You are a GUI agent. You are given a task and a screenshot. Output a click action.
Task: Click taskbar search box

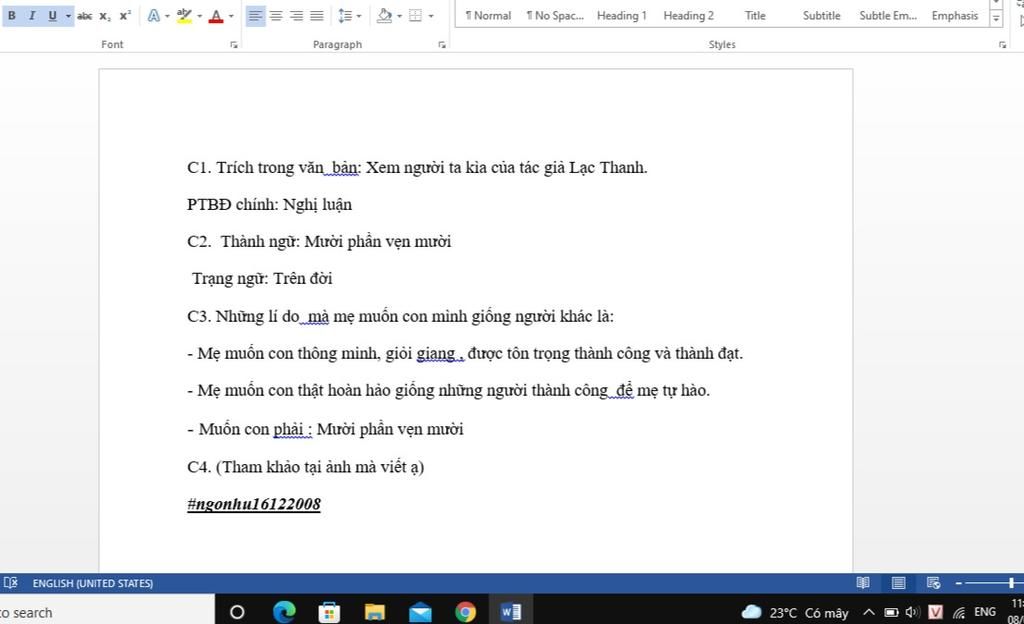tap(106, 612)
